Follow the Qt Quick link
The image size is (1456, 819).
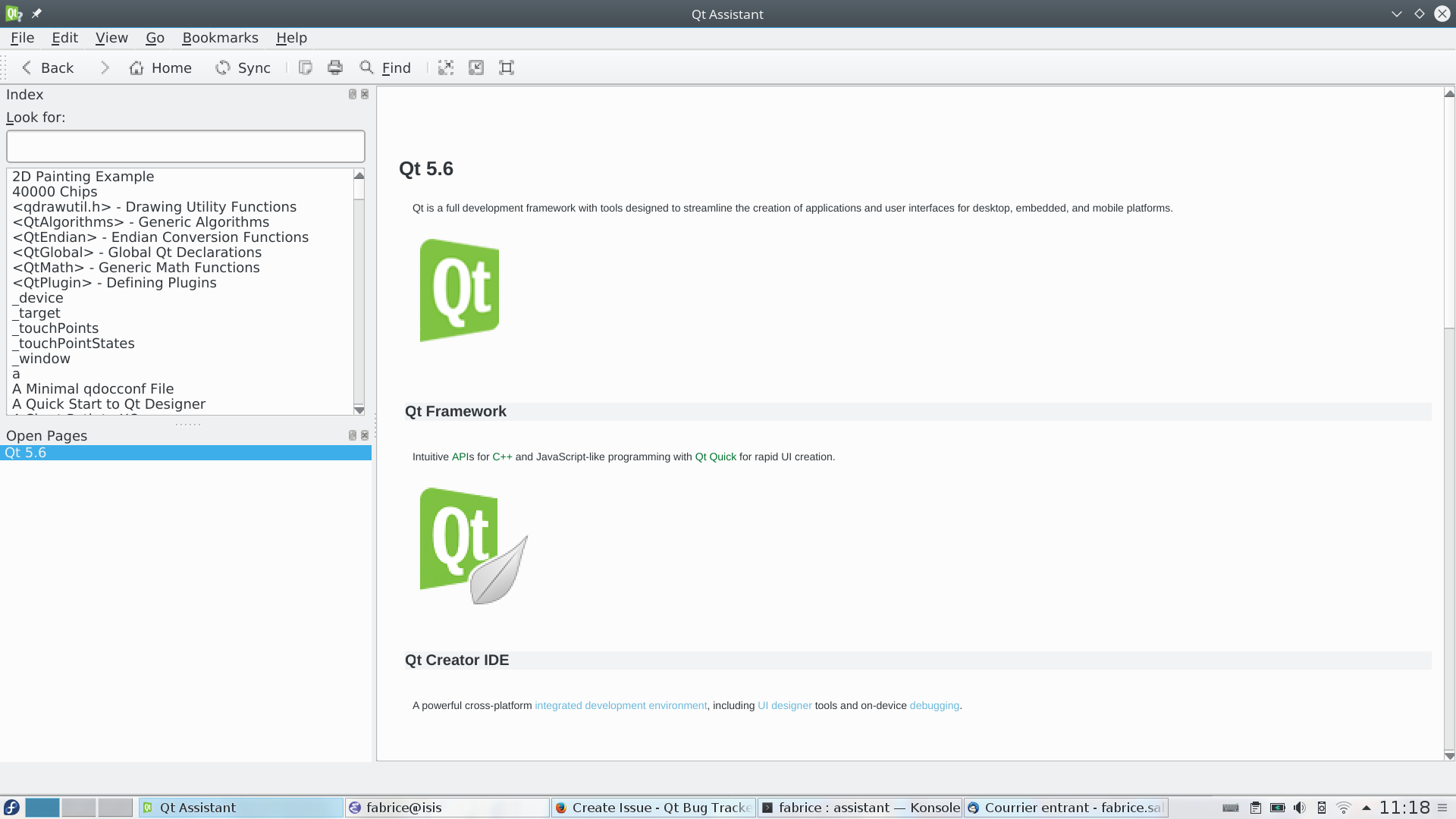click(x=715, y=457)
